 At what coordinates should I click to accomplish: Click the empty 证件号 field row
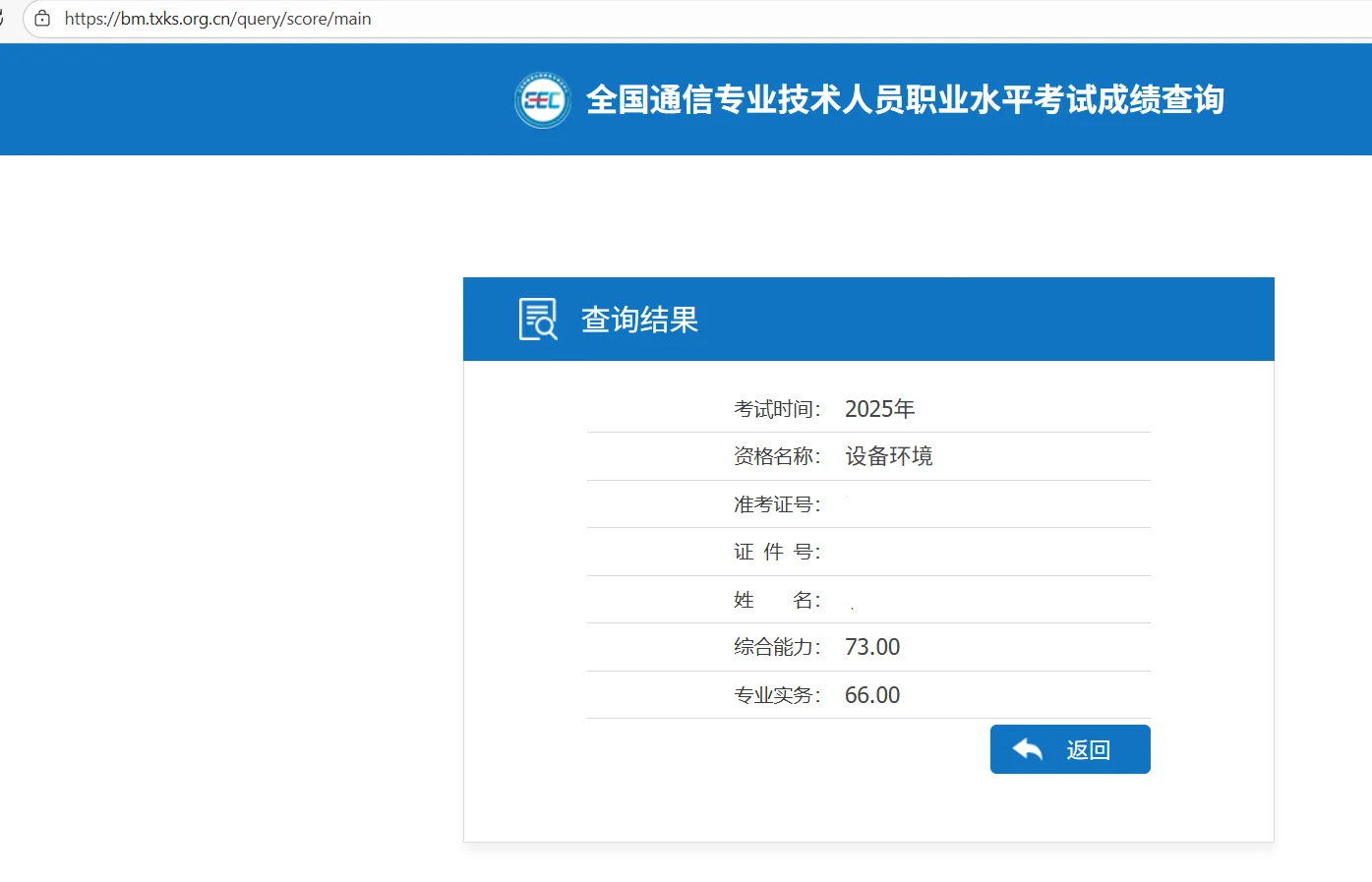[x=934, y=551]
